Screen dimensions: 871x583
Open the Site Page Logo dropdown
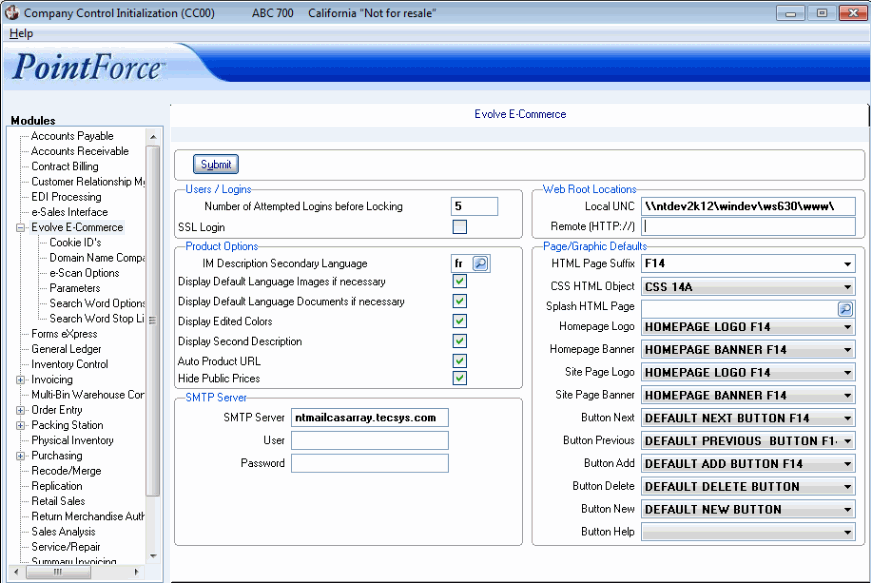coord(847,373)
